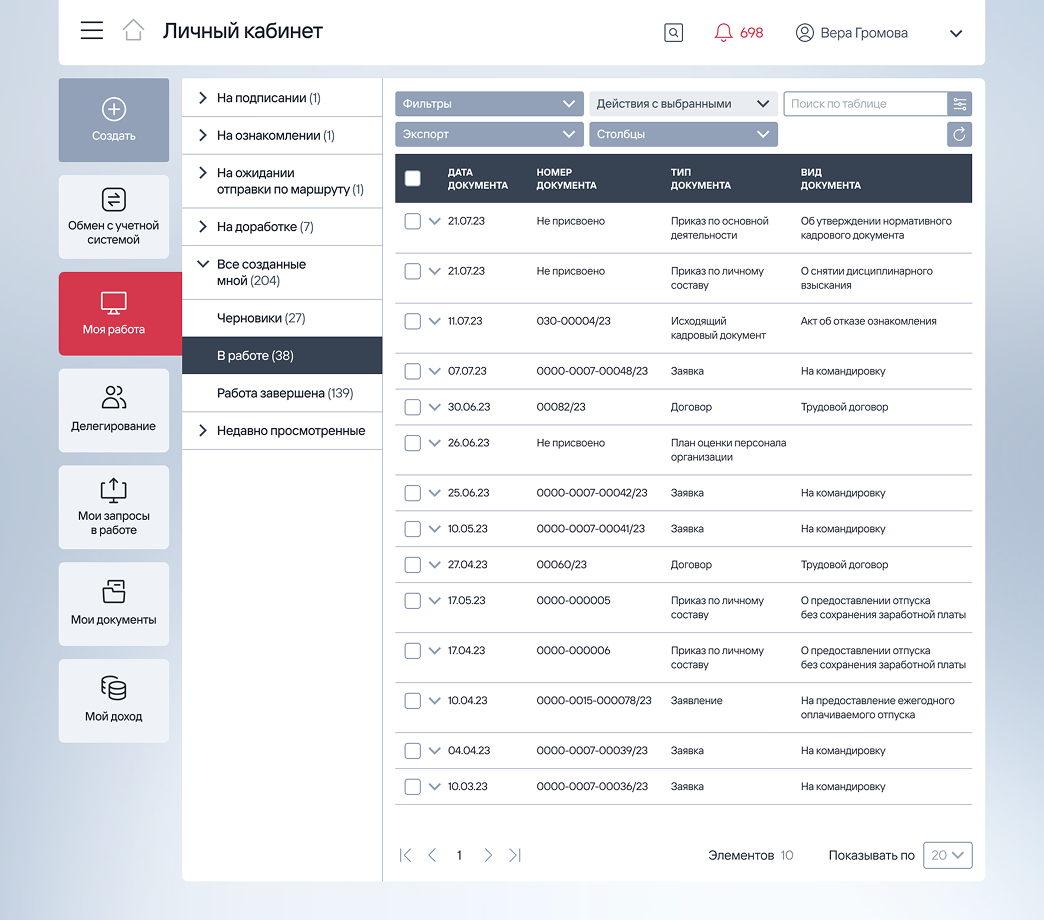
Task: Go to the home page icon
Action: click(133, 31)
